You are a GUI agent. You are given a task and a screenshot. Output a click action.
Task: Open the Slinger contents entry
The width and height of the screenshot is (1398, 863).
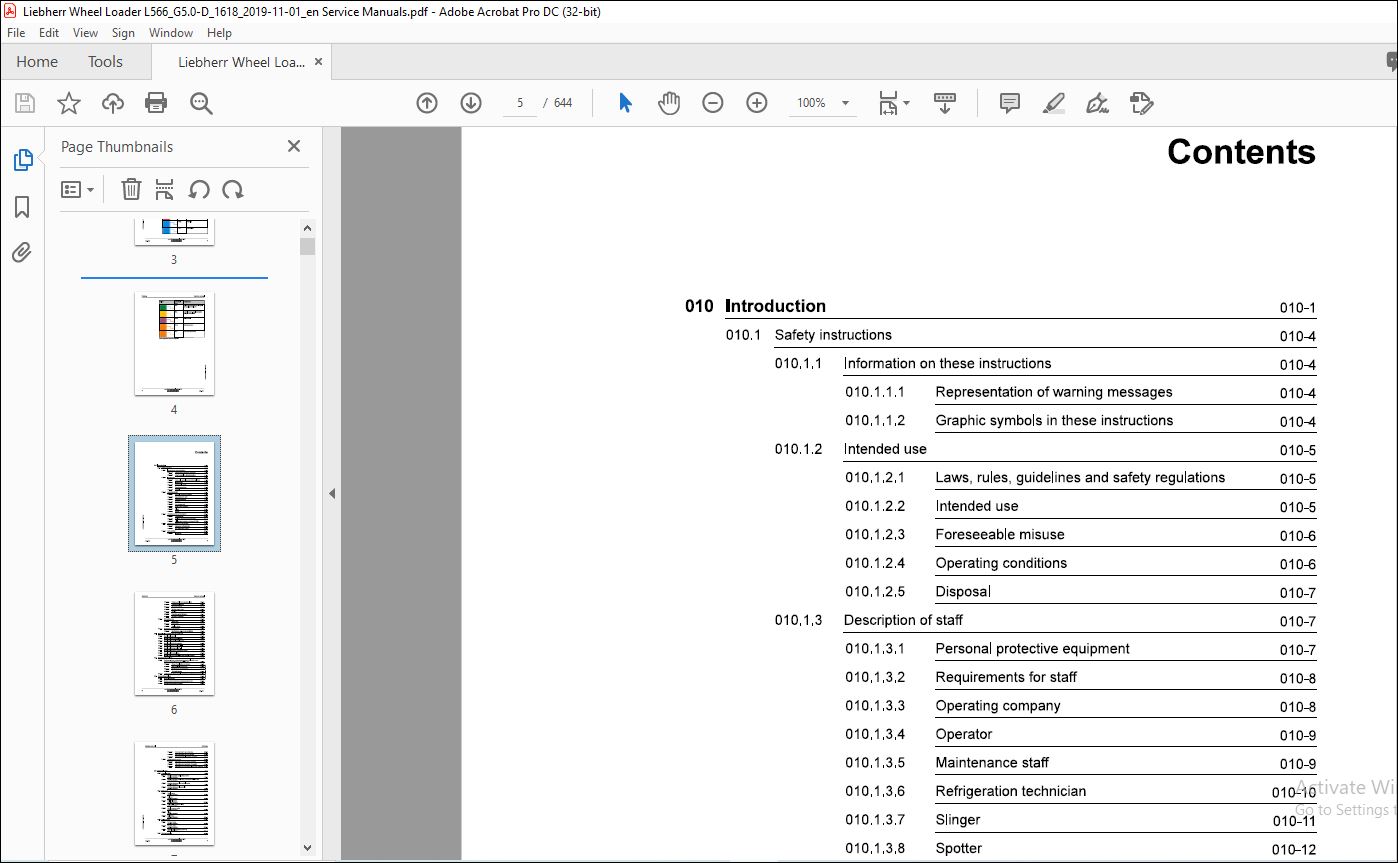(x=958, y=819)
